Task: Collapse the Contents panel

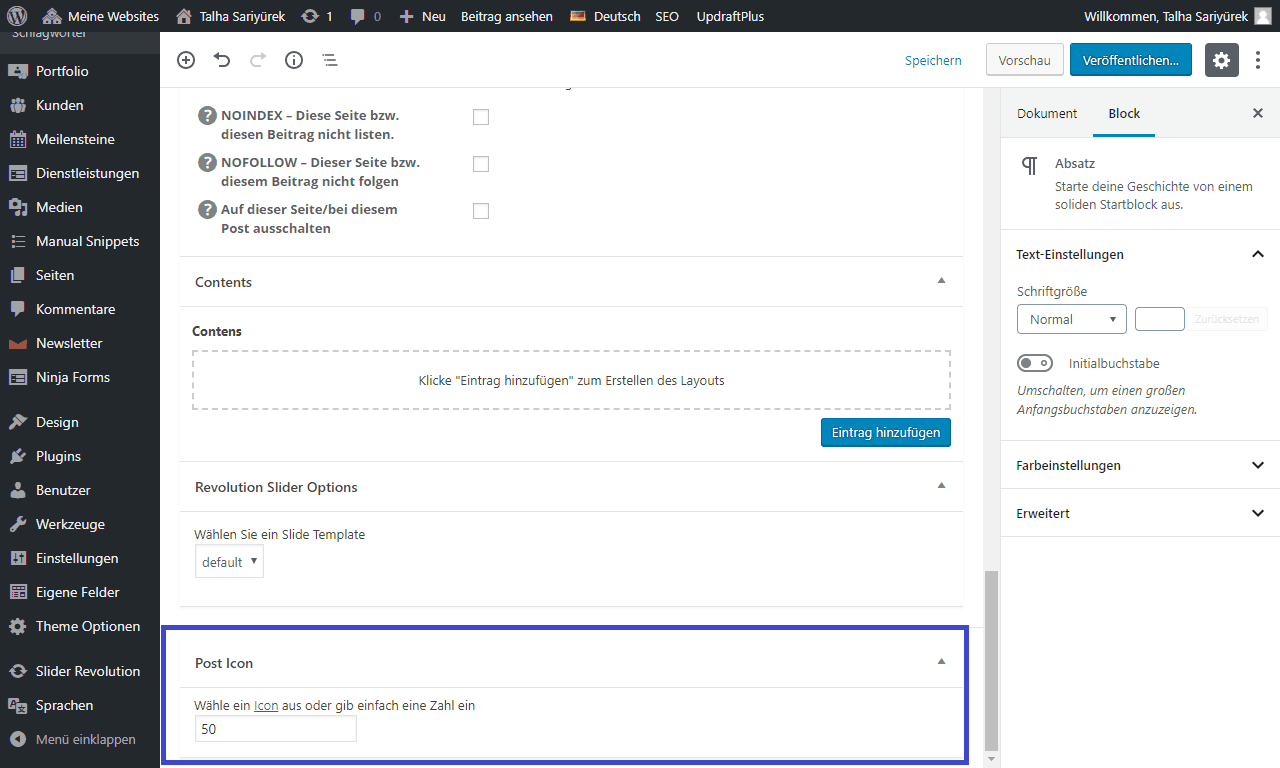Action: (941, 281)
